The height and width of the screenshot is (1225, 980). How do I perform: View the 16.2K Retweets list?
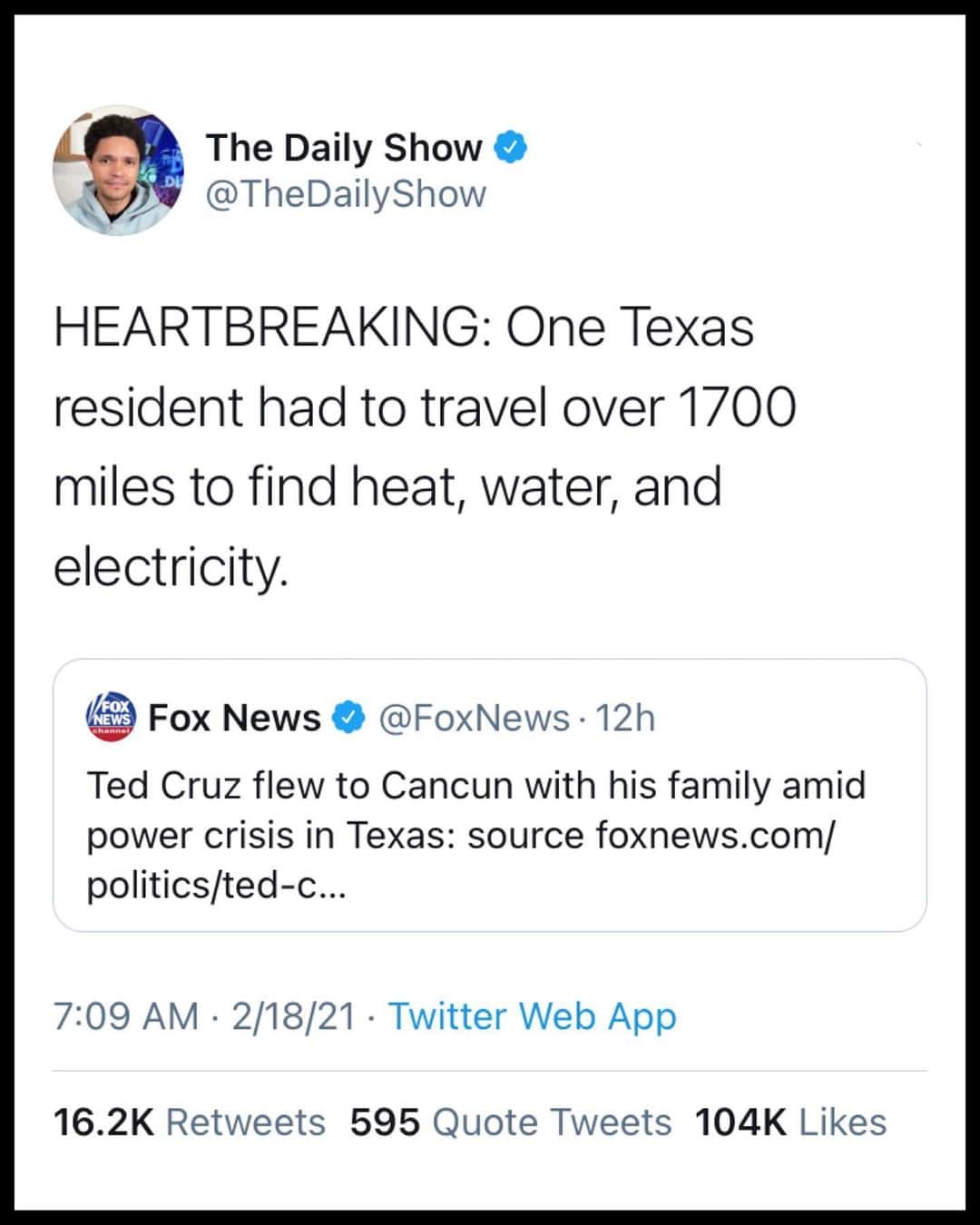(190, 1122)
